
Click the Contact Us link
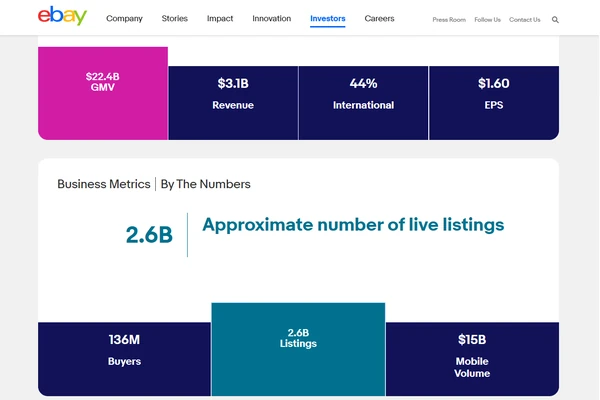click(525, 20)
